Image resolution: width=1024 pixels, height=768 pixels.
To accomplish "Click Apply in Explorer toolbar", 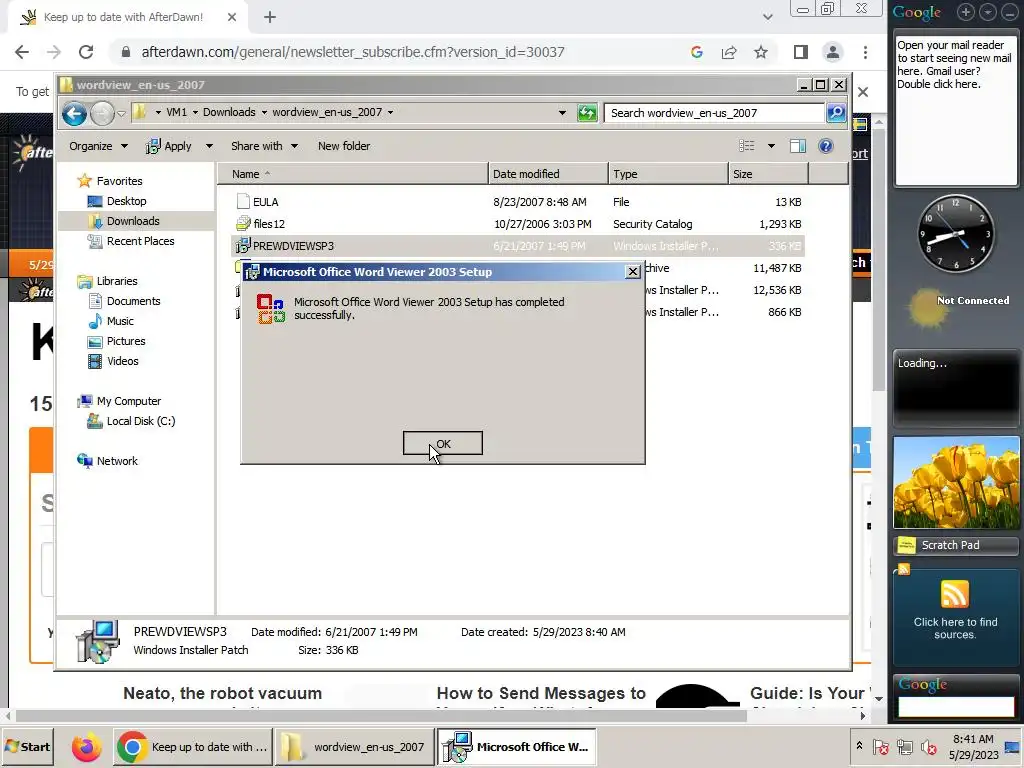I will 168,146.
